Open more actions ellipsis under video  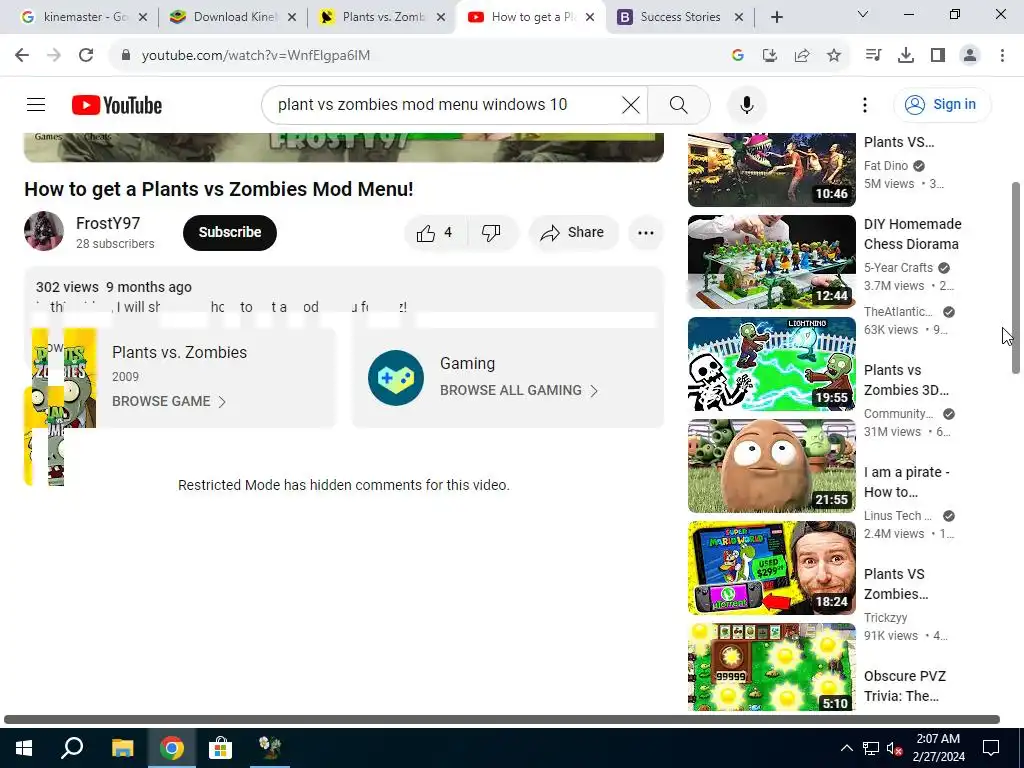coord(646,232)
